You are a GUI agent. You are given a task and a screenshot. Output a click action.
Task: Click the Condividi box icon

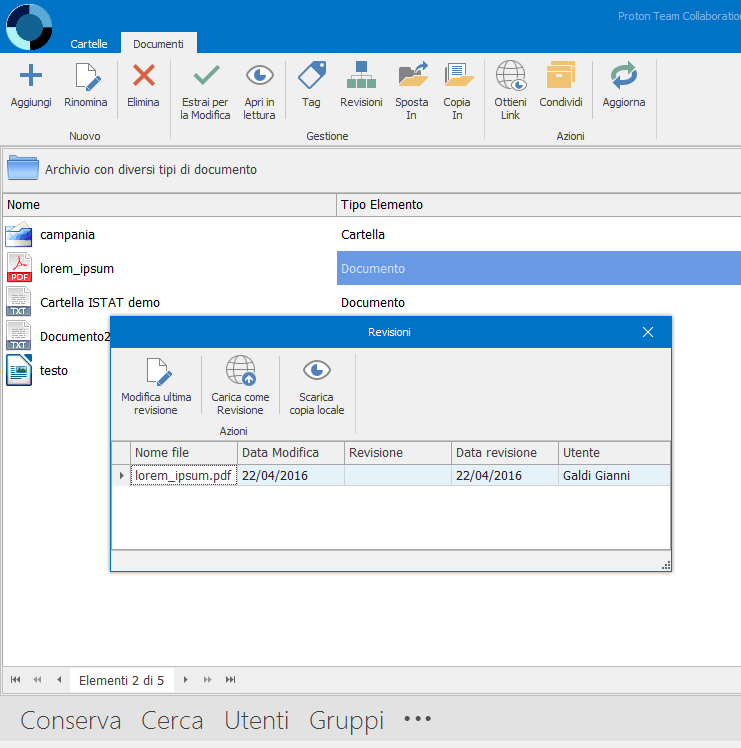(x=561, y=75)
